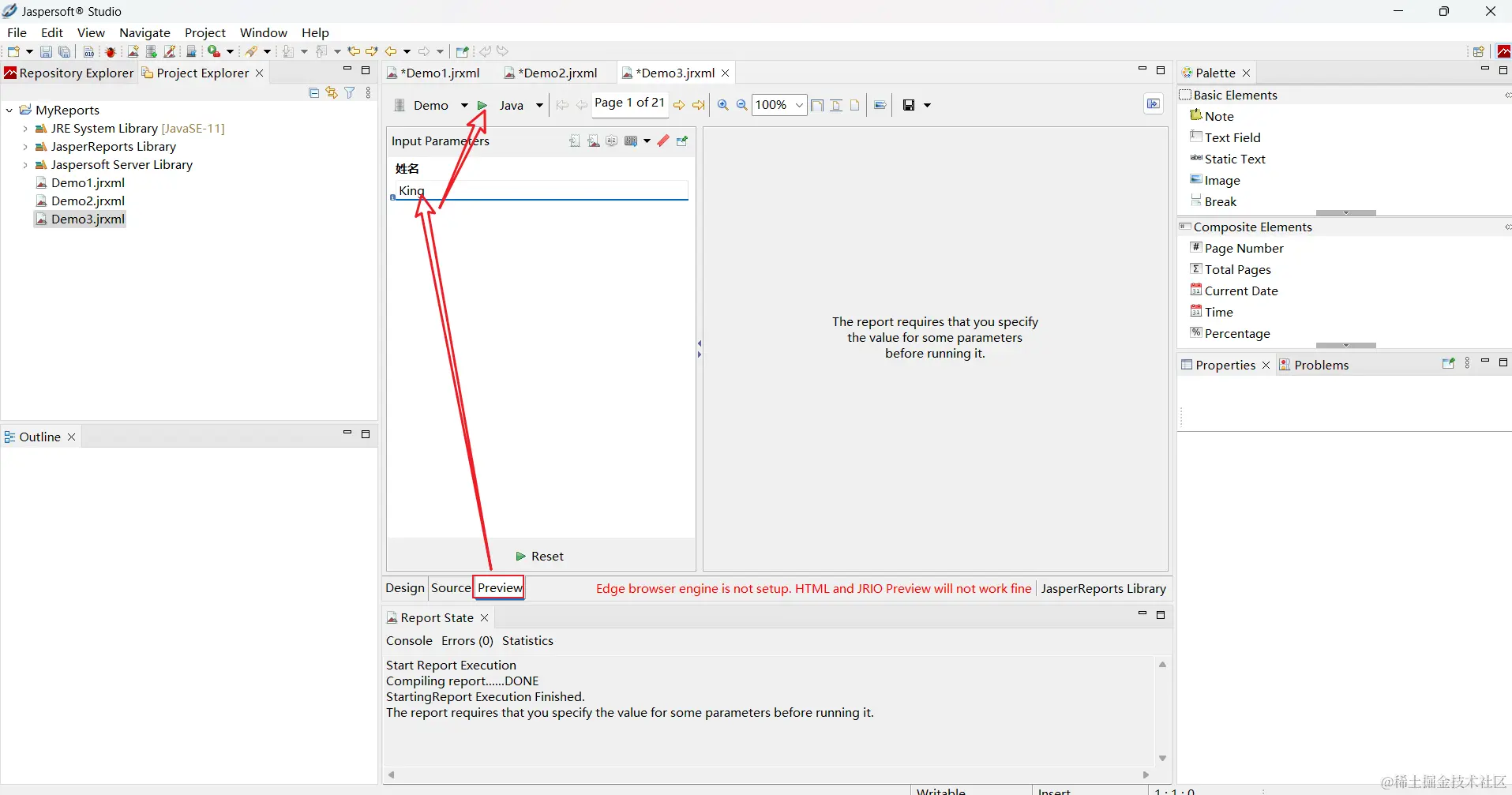Viewport: 1512px width, 795px height.
Task: Click the save report export icon
Action: pyautogui.click(x=909, y=105)
